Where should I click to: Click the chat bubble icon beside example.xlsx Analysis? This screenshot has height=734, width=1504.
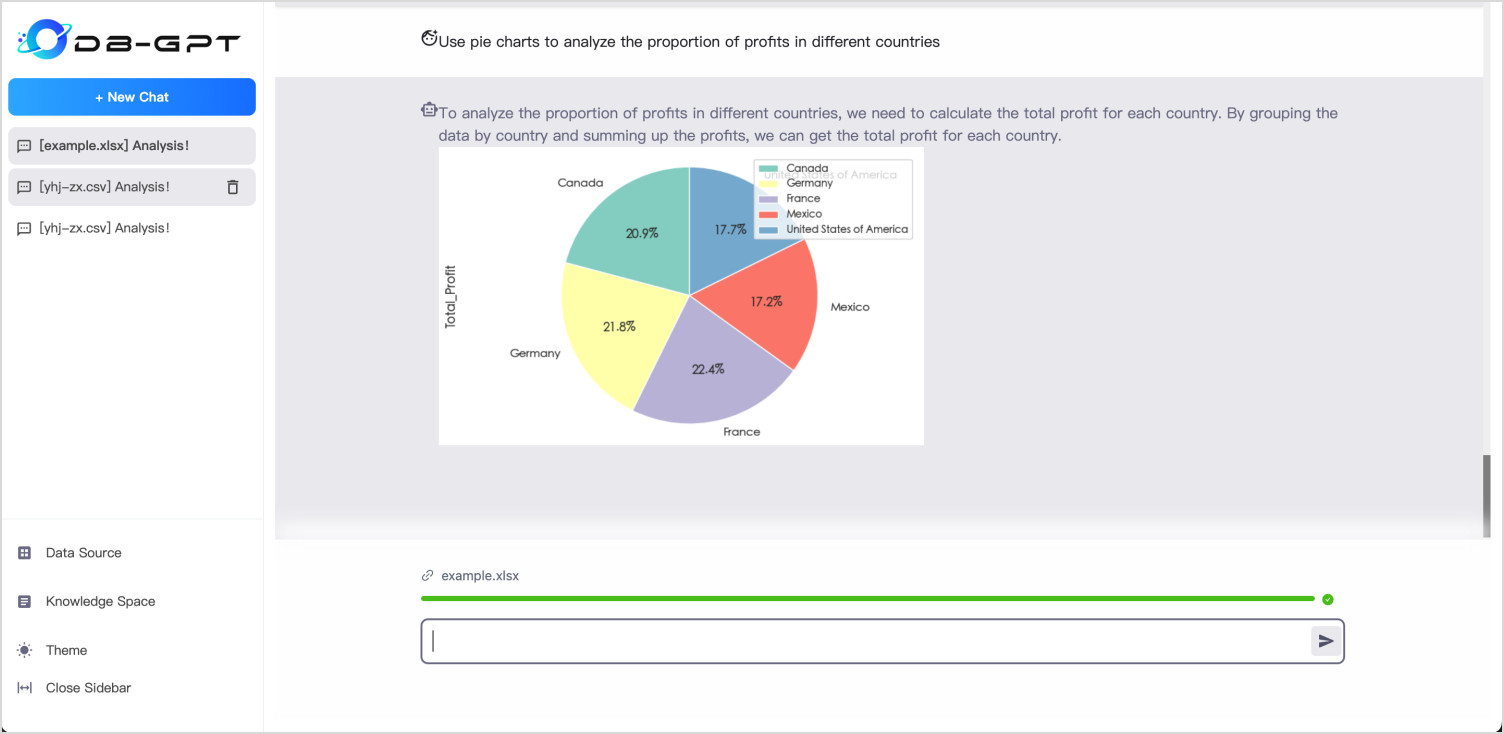point(25,146)
